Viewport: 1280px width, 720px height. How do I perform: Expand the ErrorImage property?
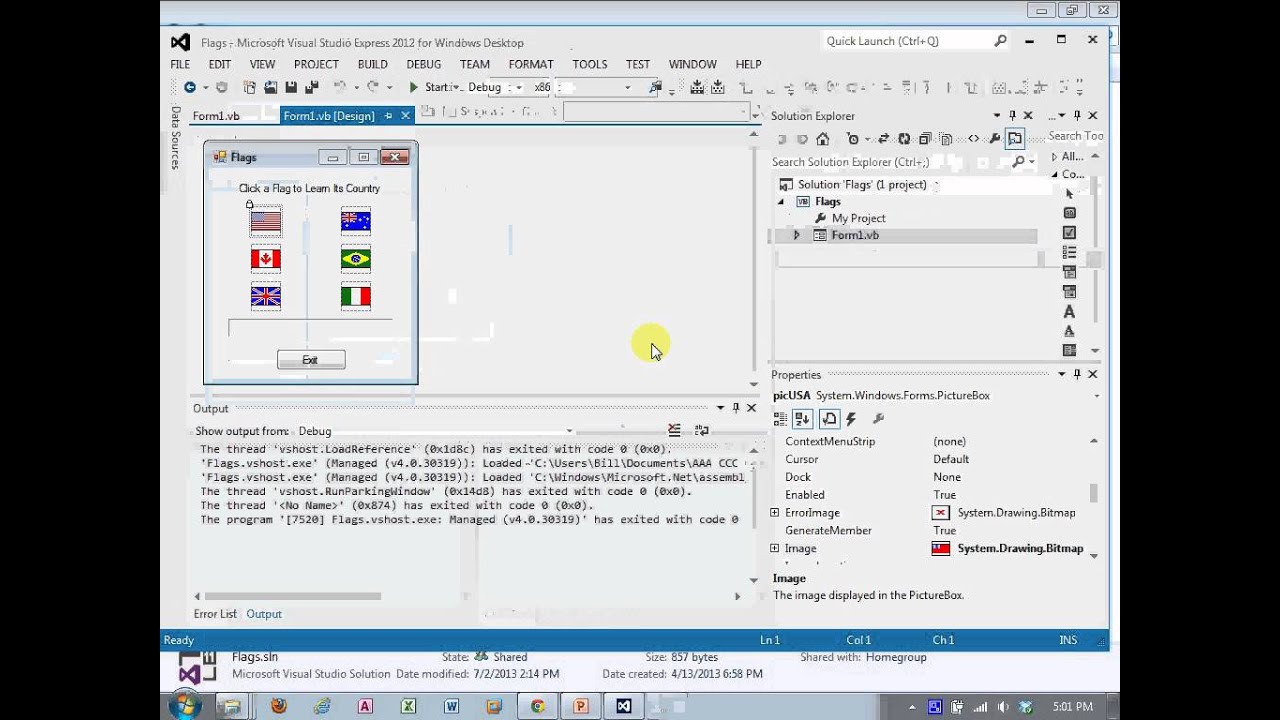pyautogui.click(x=775, y=512)
